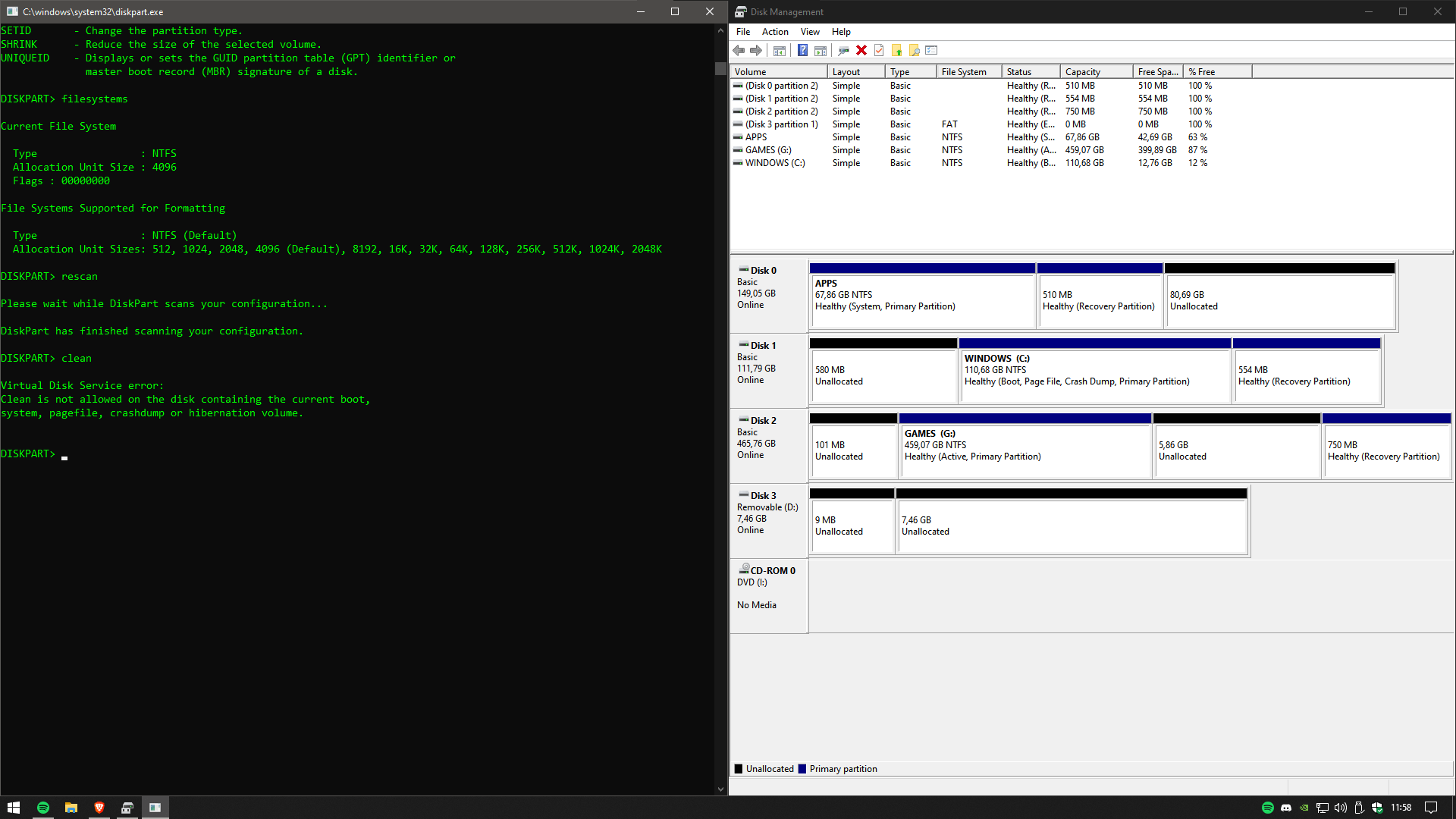Viewport: 1456px width, 819px height.
Task: Click the Windows Start button
Action: (x=14, y=808)
